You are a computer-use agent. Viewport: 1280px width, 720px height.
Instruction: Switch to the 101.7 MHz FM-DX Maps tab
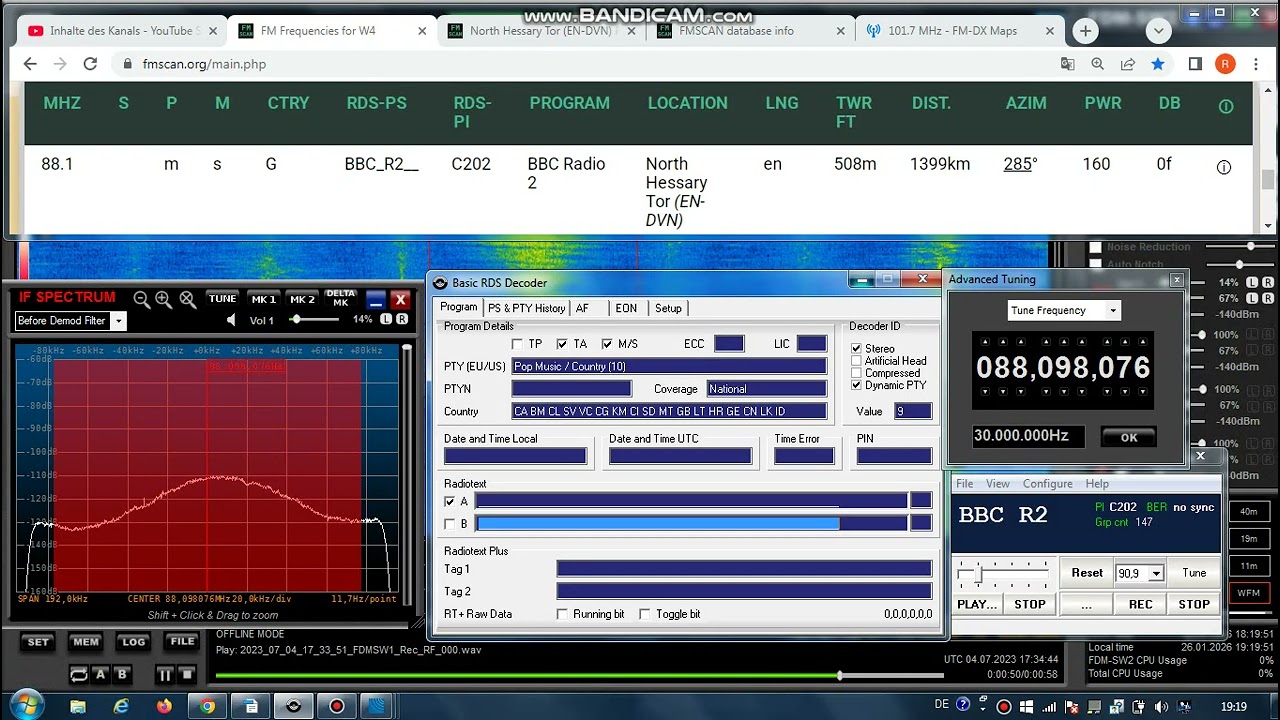pyautogui.click(x=952, y=31)
